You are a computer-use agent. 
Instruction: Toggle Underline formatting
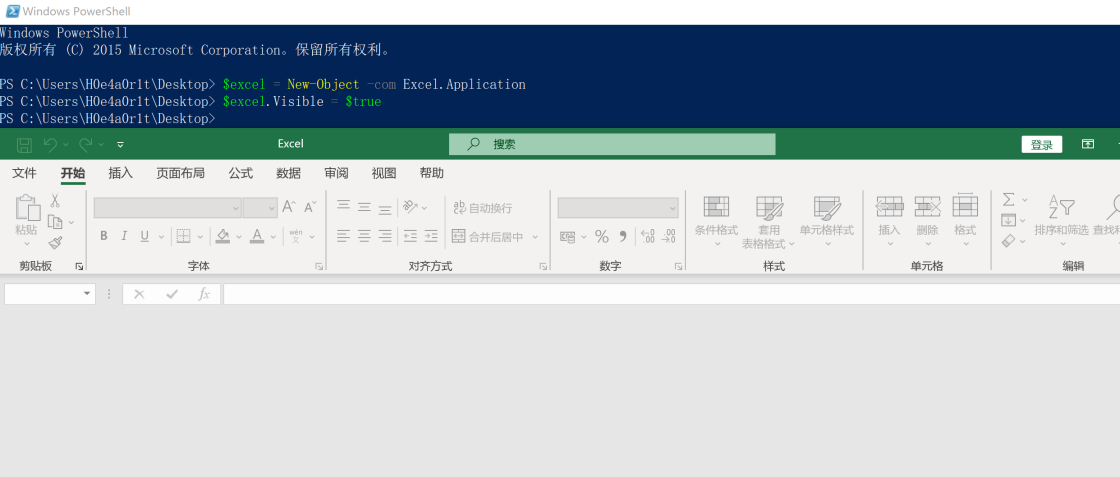tap(144, 236)
